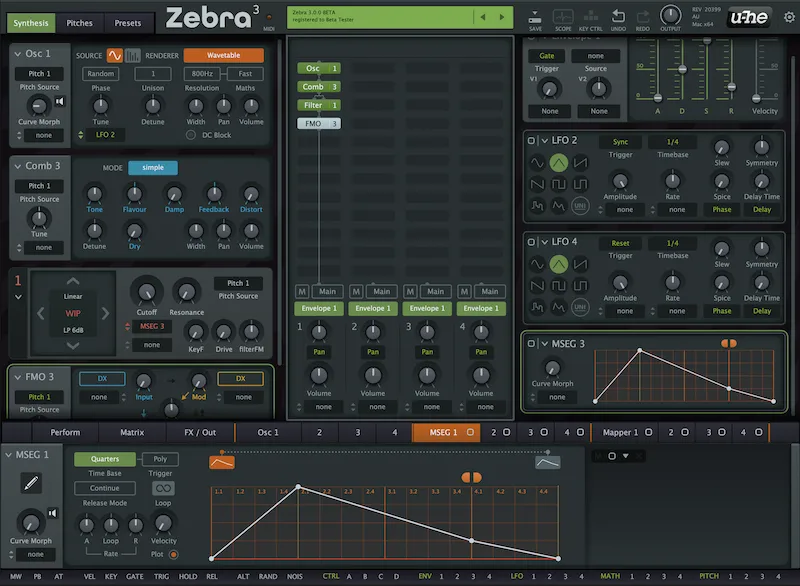Open the Matrix tab in the lower bar
Screen dimensions: 800x586
(132, 433)
